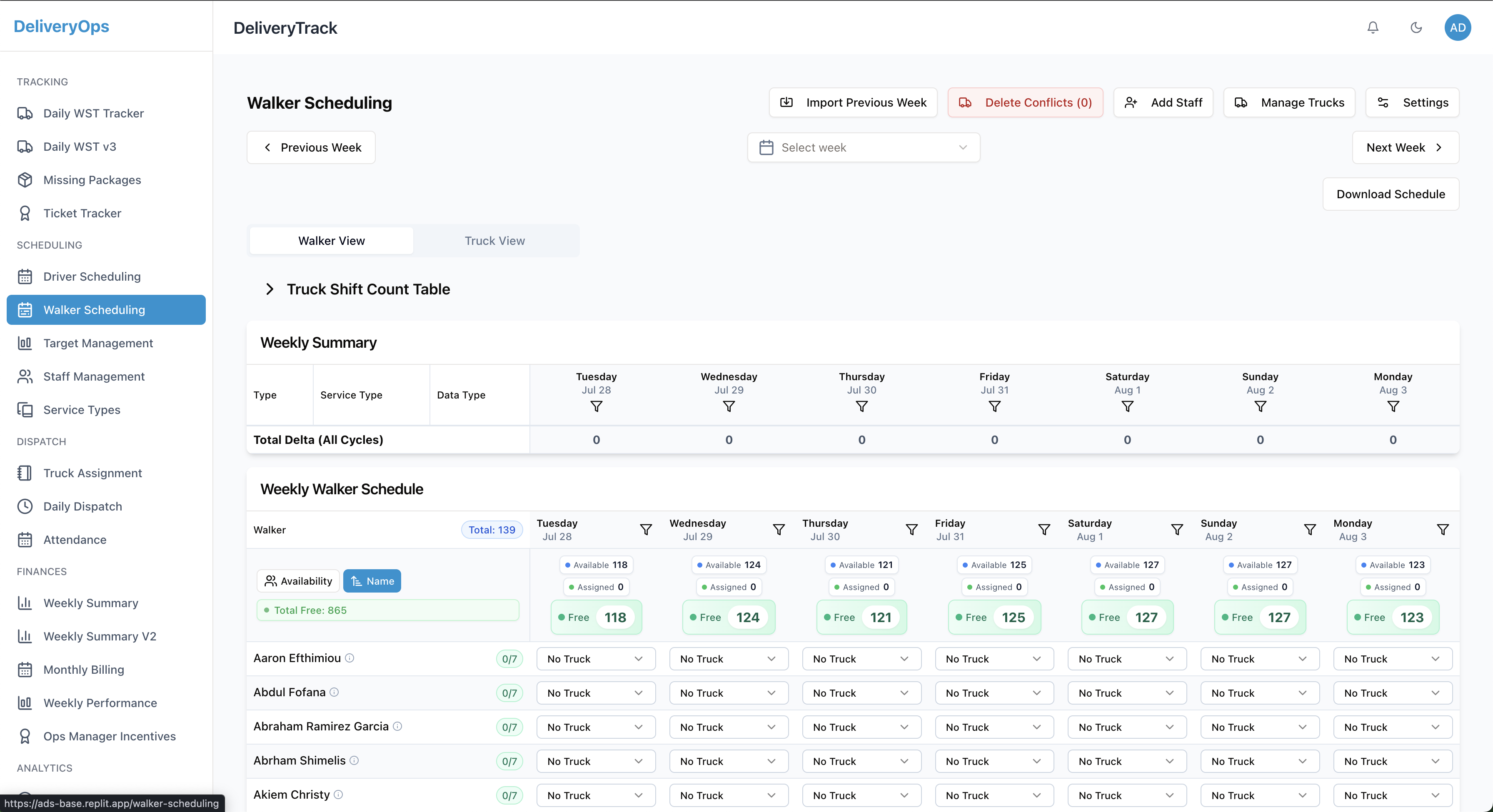Sort walkers by Availability

pos(298,581)
